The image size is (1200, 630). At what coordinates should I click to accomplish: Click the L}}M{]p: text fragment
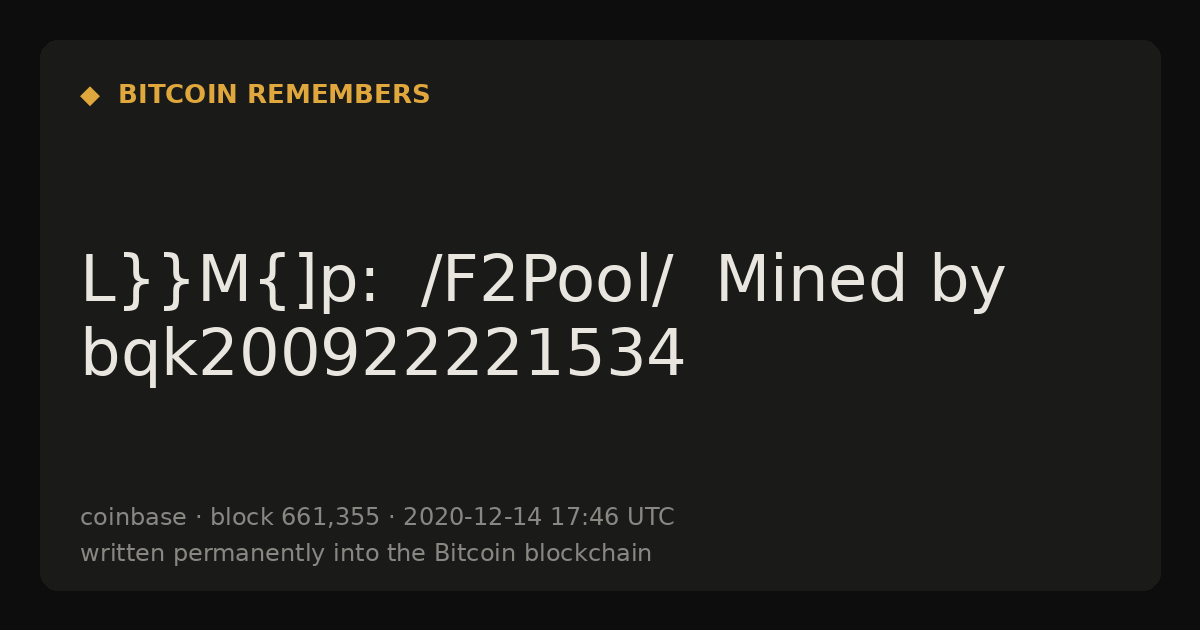(230, 281)
